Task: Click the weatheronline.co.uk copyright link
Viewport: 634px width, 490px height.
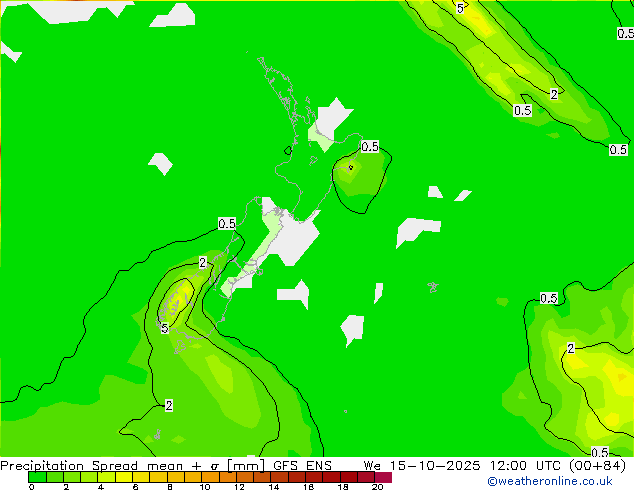Action: [549, 481]
